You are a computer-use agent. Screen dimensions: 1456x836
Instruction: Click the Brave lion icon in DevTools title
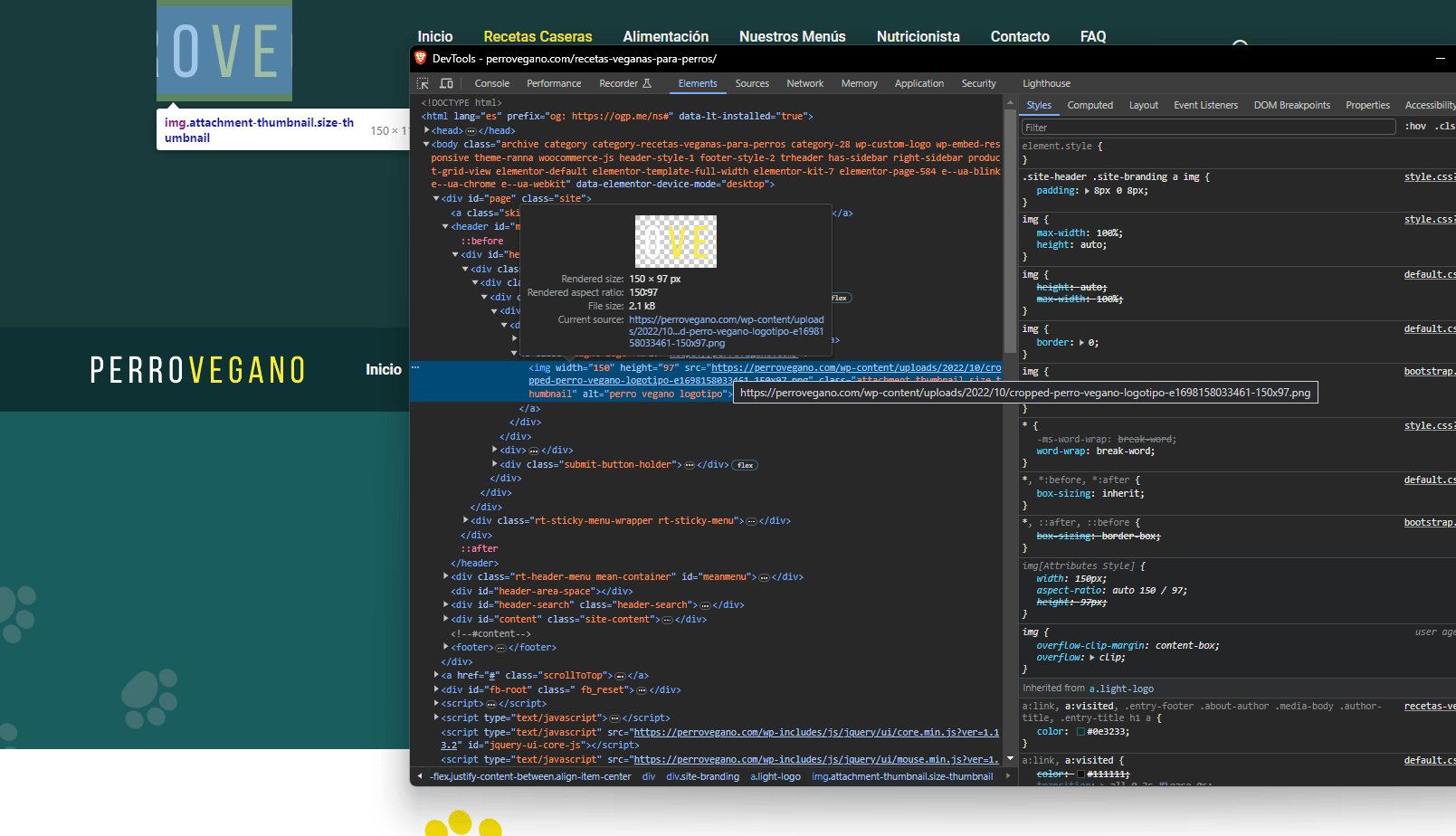[420, 58]
